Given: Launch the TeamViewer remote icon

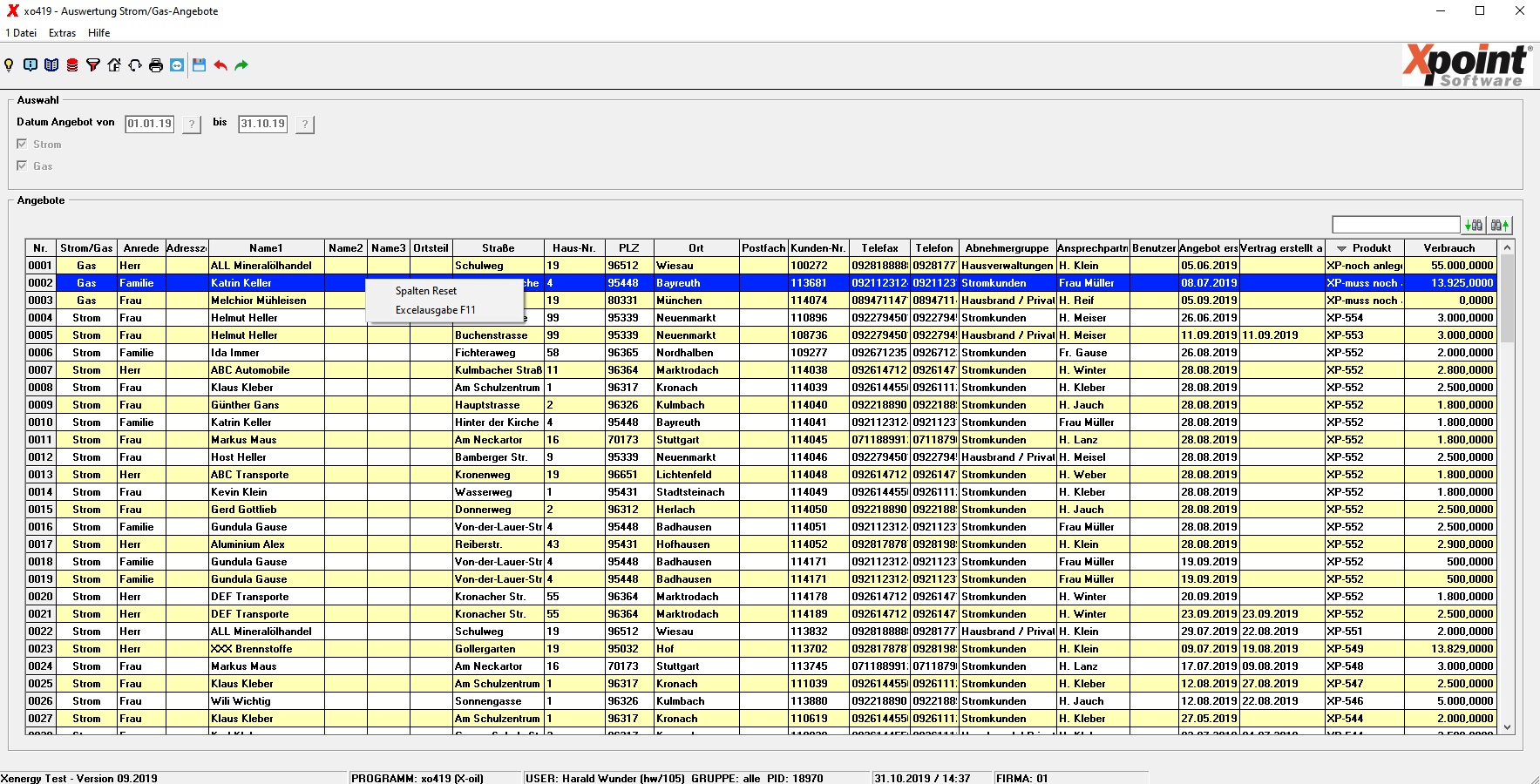Looking at the screenshot, I should 177,65.
